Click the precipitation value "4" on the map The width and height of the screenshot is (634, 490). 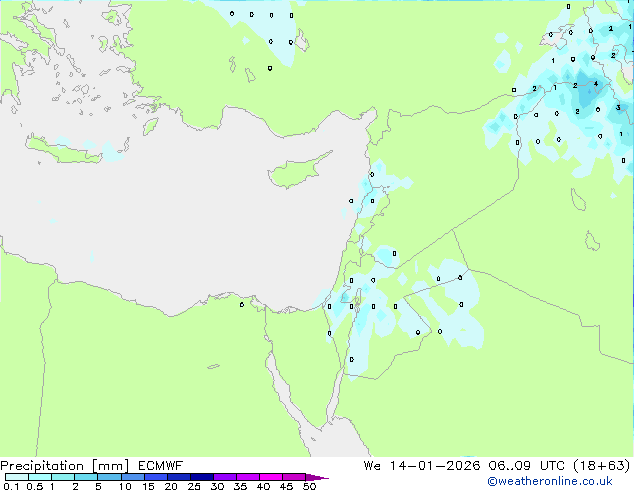[596, 84]
